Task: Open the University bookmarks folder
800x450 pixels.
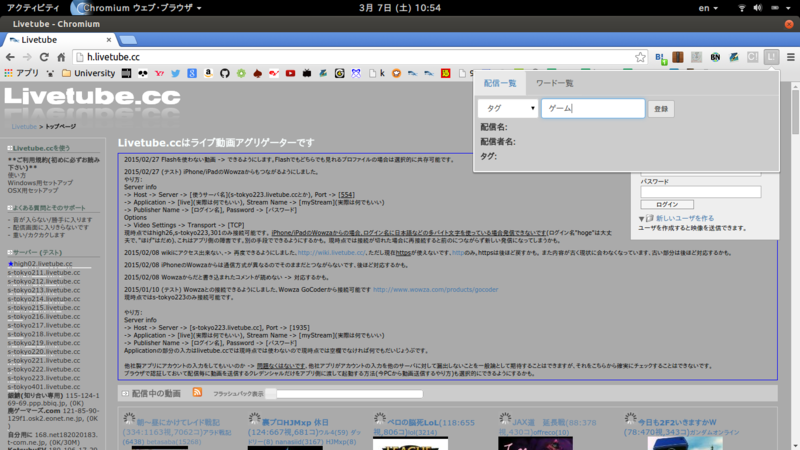Action: coord(89,73)
